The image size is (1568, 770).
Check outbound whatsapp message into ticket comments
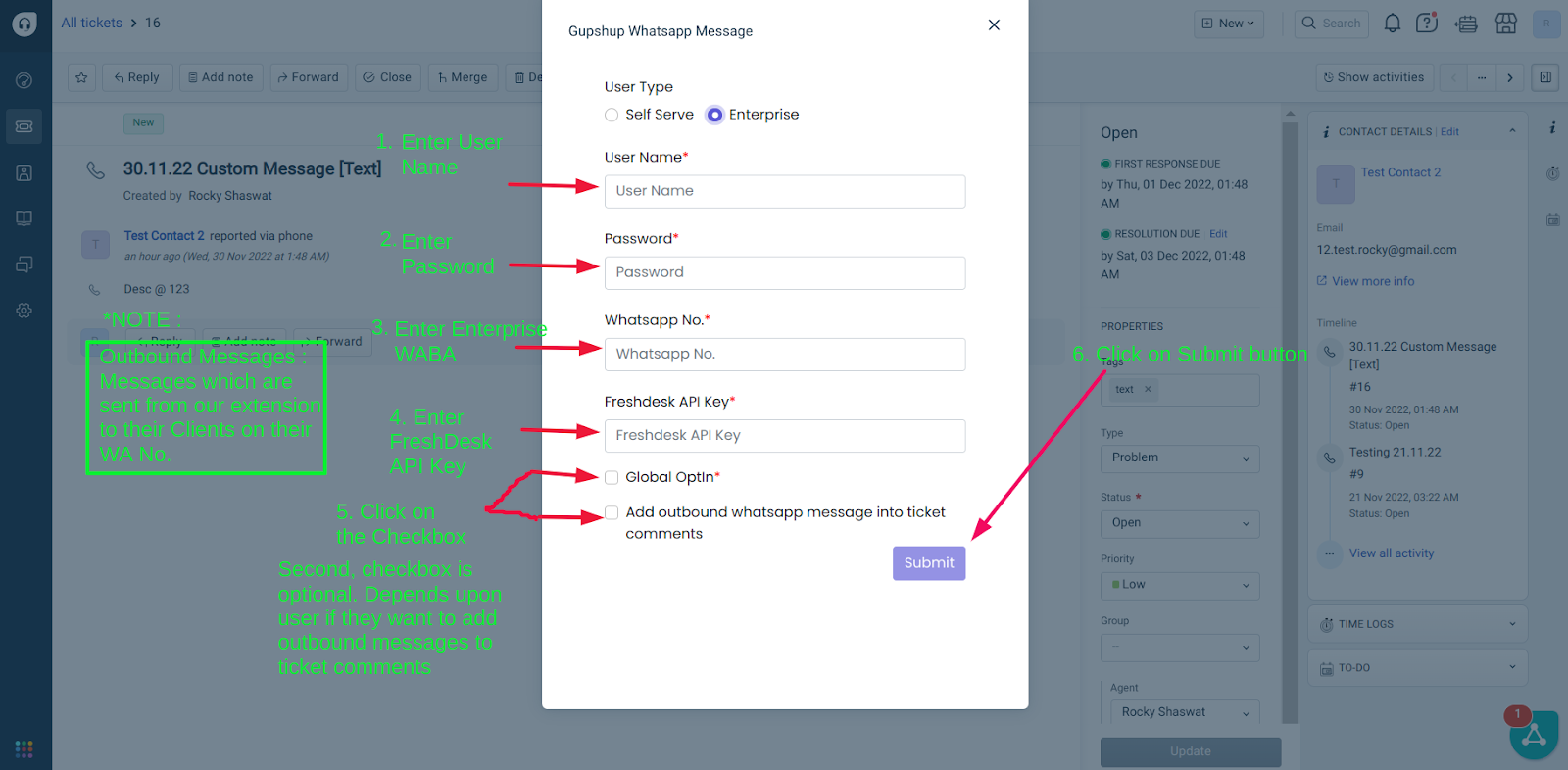[x=611, y=512]
